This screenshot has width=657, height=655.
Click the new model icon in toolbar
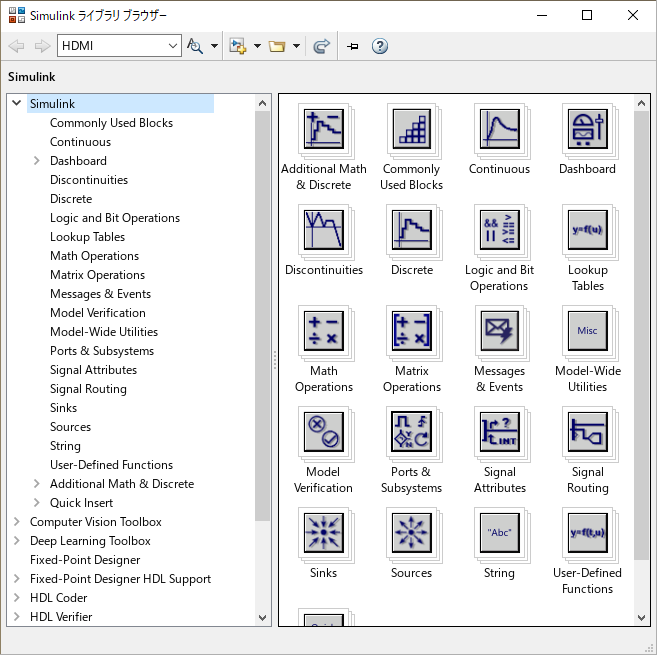pyautogui.click(x=238, y=46)
